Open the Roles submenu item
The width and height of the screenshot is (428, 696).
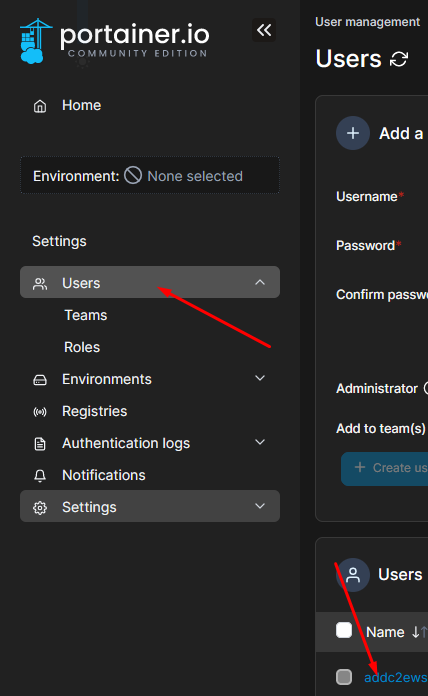coord(82,347)
